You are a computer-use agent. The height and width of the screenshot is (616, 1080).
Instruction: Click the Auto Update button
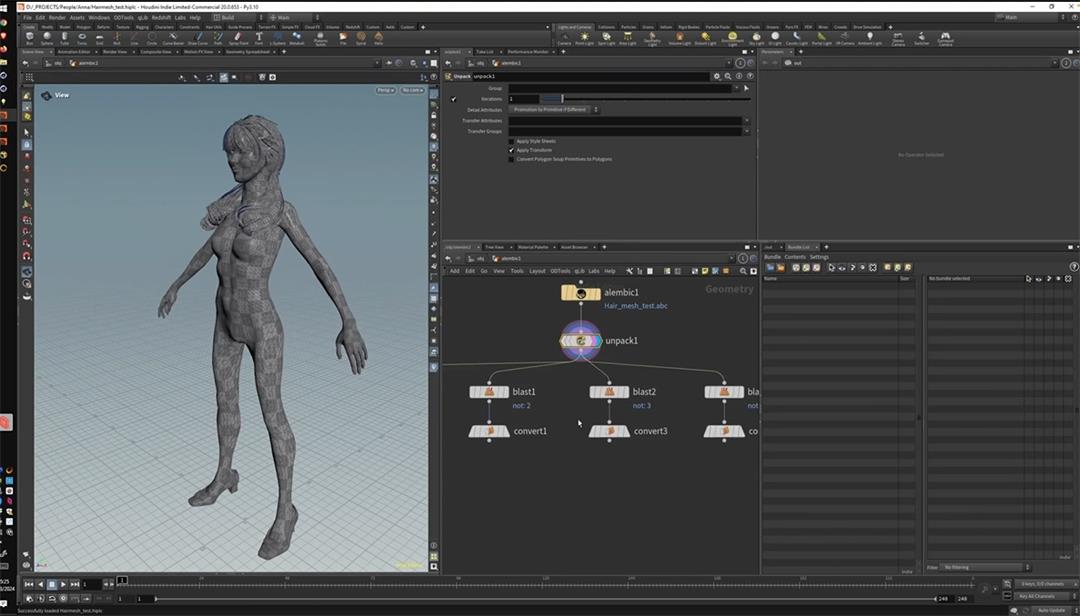[1050, 609]
